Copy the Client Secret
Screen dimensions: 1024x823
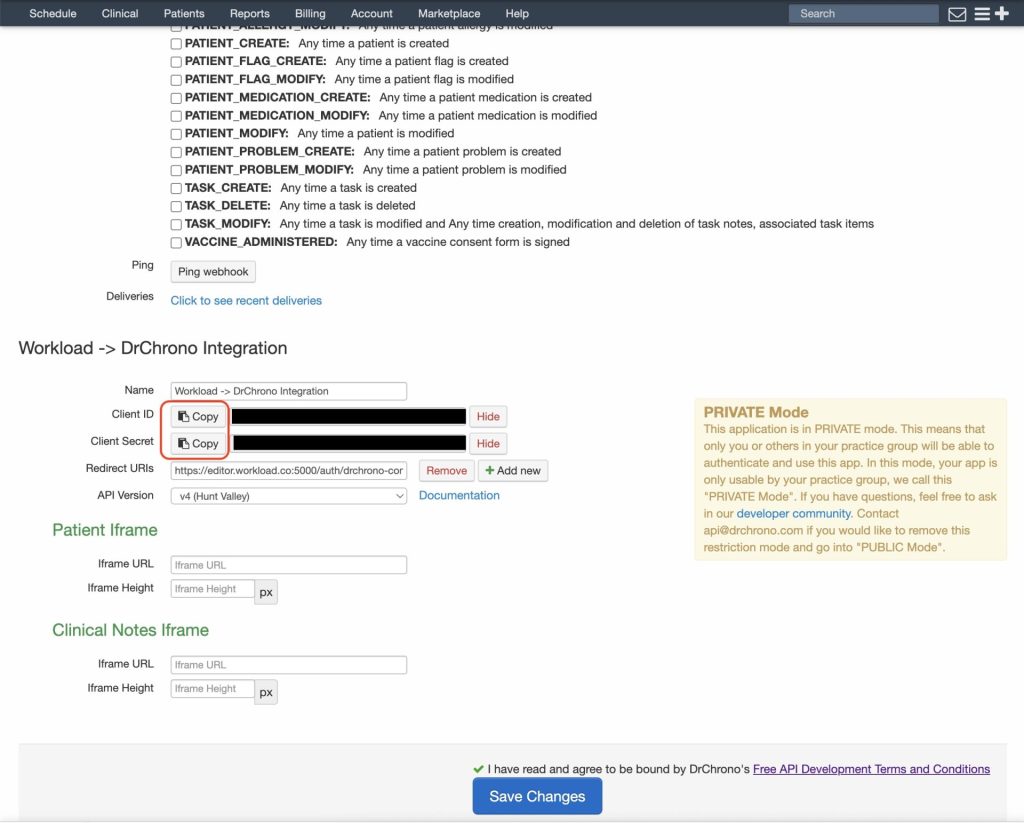point(199,444)
